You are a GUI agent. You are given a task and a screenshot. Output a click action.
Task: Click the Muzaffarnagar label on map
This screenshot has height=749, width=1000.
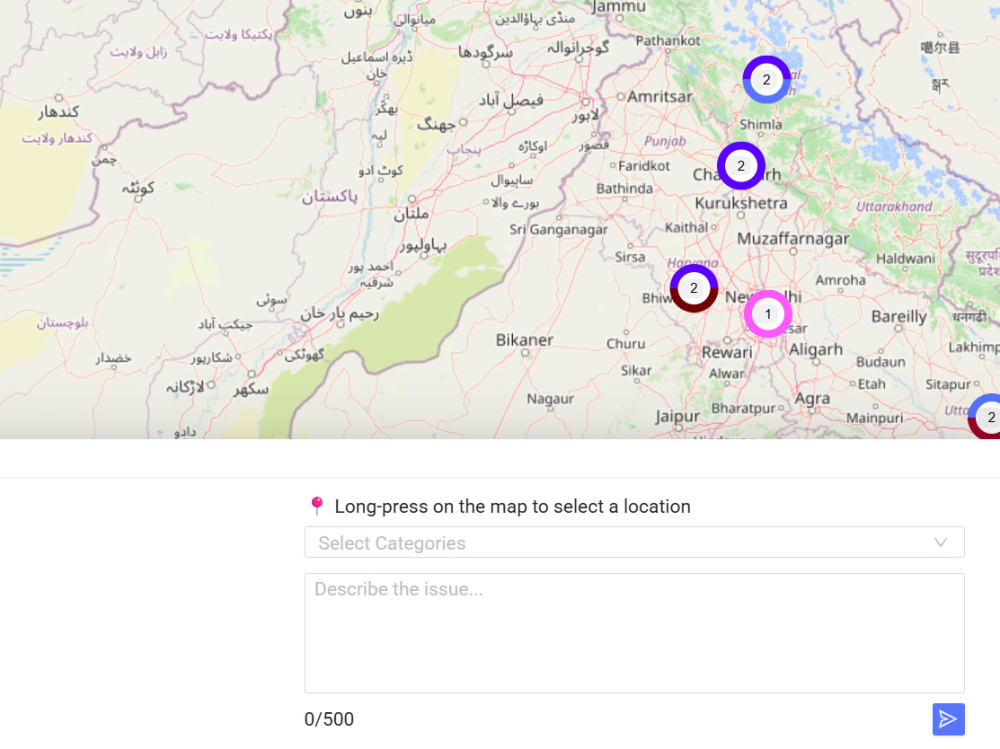793,239
